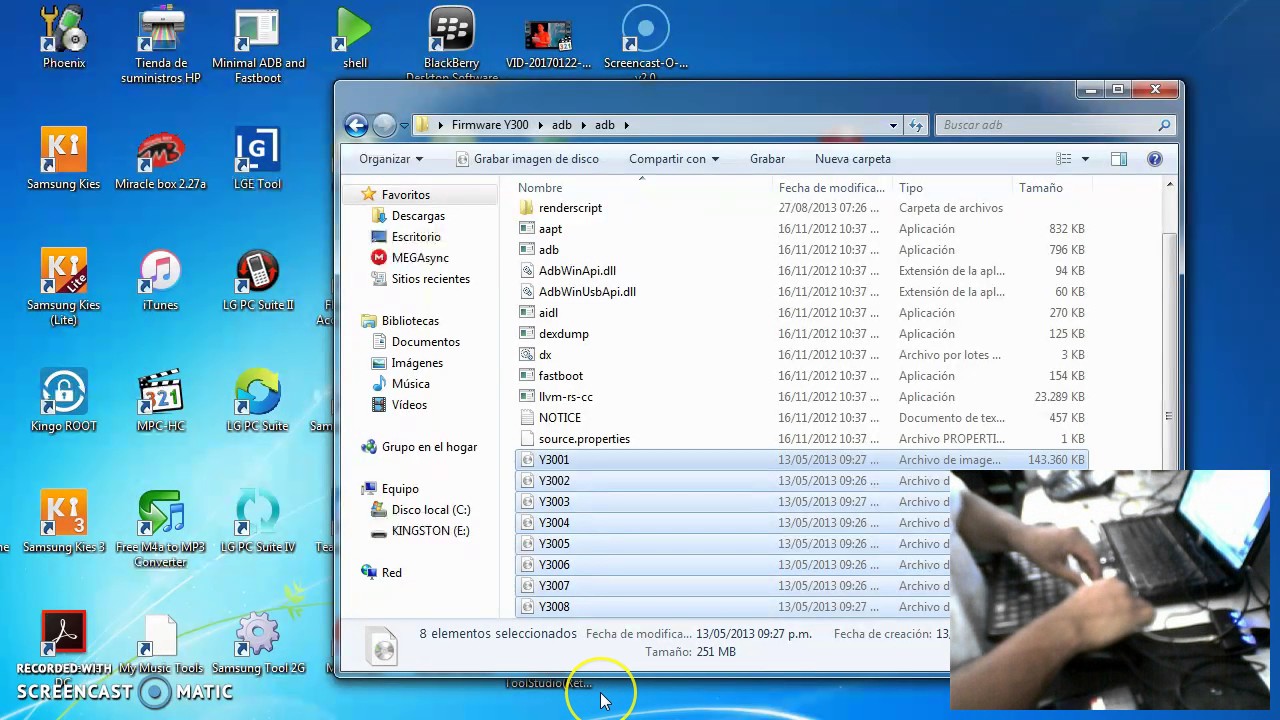Launch Samsung Kies (Lite) shortcut

[64, 288]
